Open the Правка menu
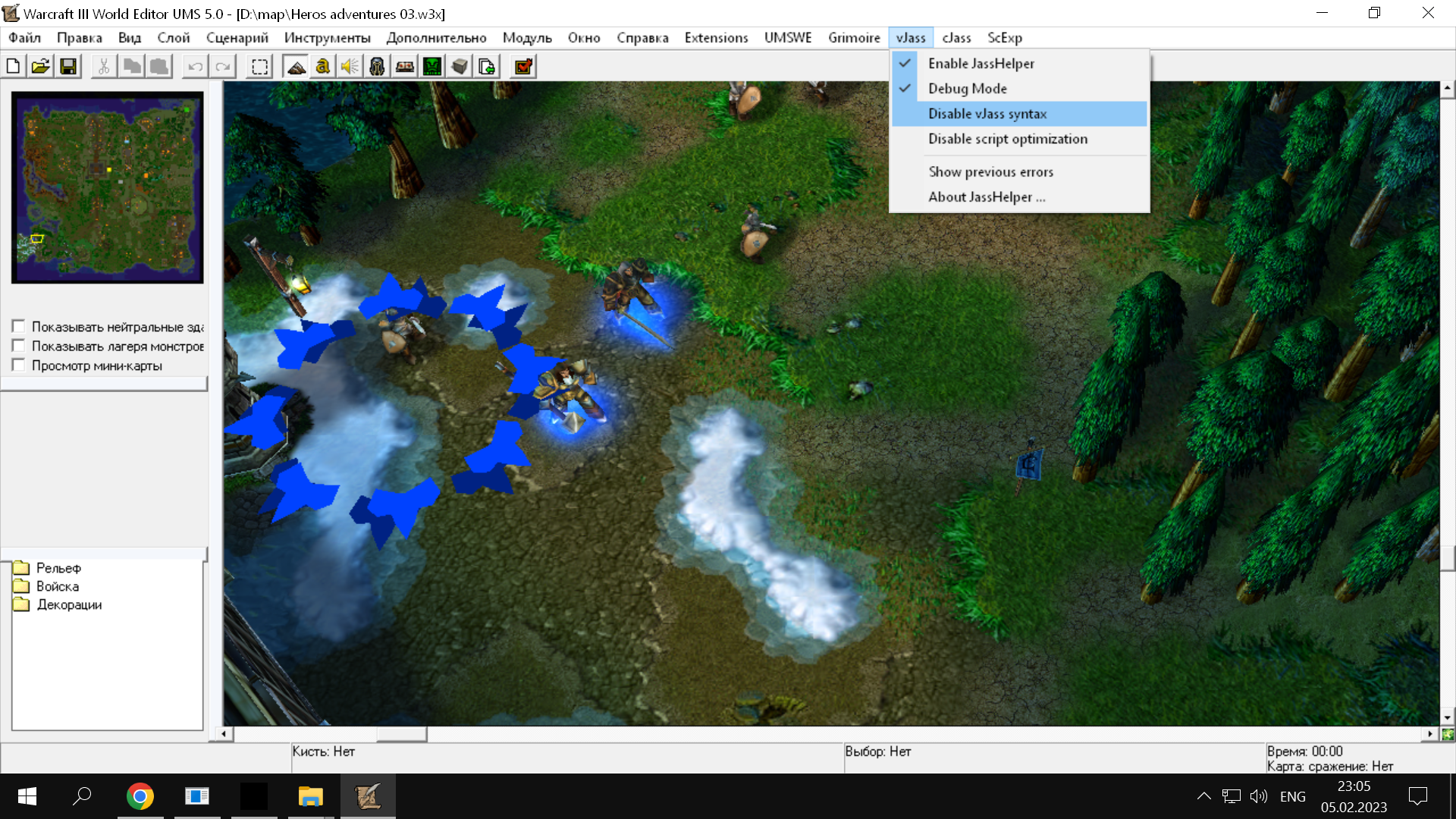Screen dimensions: 1456x819 pos(80,38)
